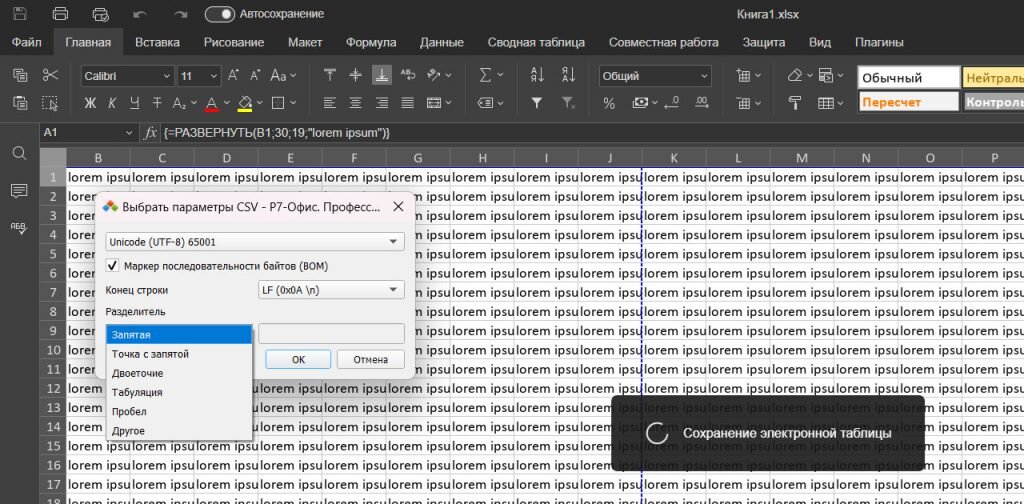Click the Copy style paint roller icon

[x=795, y=103]
